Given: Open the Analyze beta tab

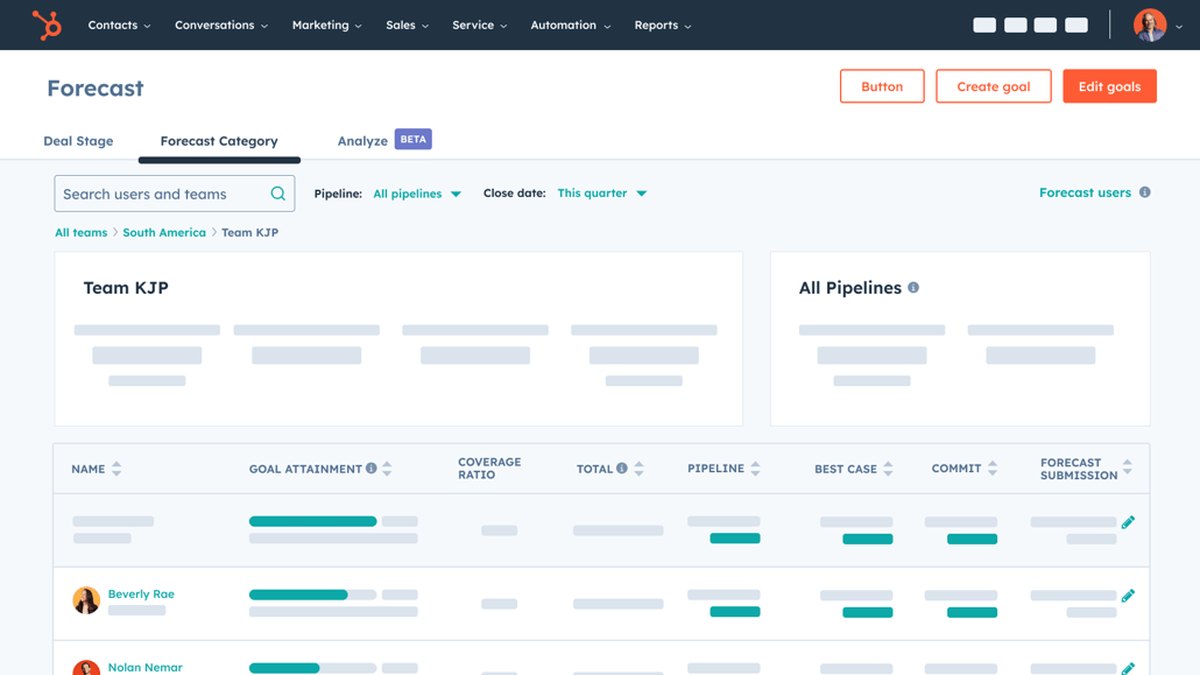Looking at the screenshot, I should click(x=384, y=140).
